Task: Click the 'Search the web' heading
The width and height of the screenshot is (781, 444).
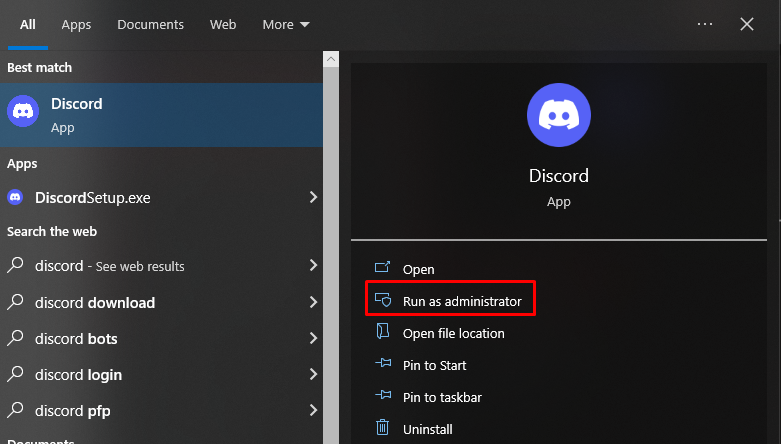Action: (52, 232)
